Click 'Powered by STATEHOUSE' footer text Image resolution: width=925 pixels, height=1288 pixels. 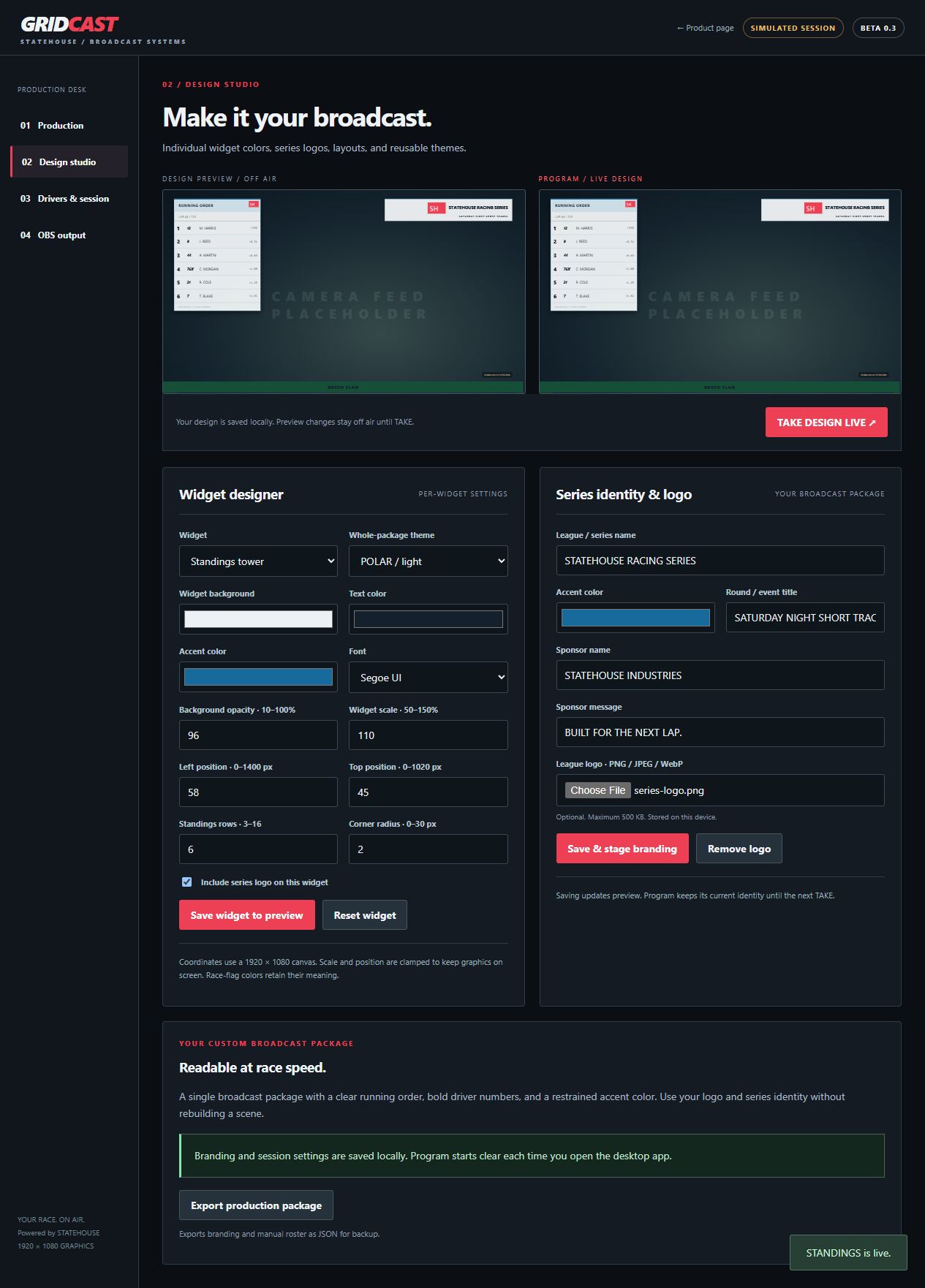(x=58, y=1233)
